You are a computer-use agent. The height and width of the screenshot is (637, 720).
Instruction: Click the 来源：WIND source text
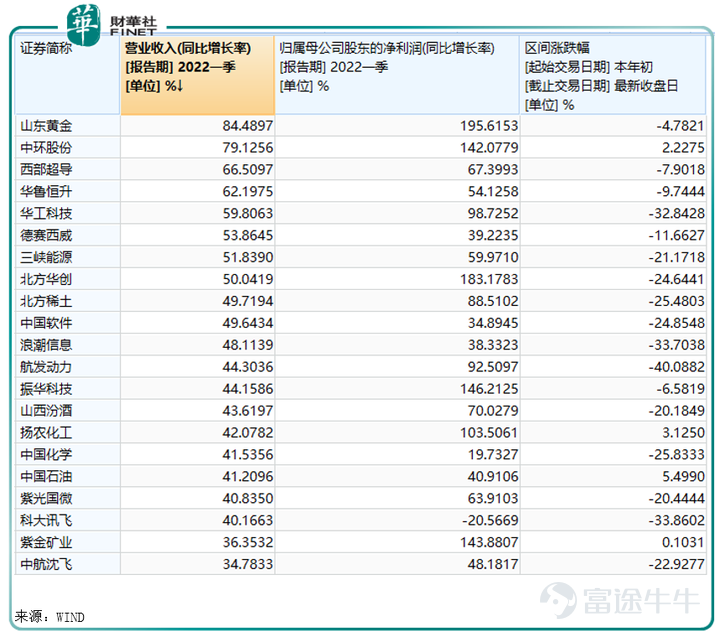point(49,617)
